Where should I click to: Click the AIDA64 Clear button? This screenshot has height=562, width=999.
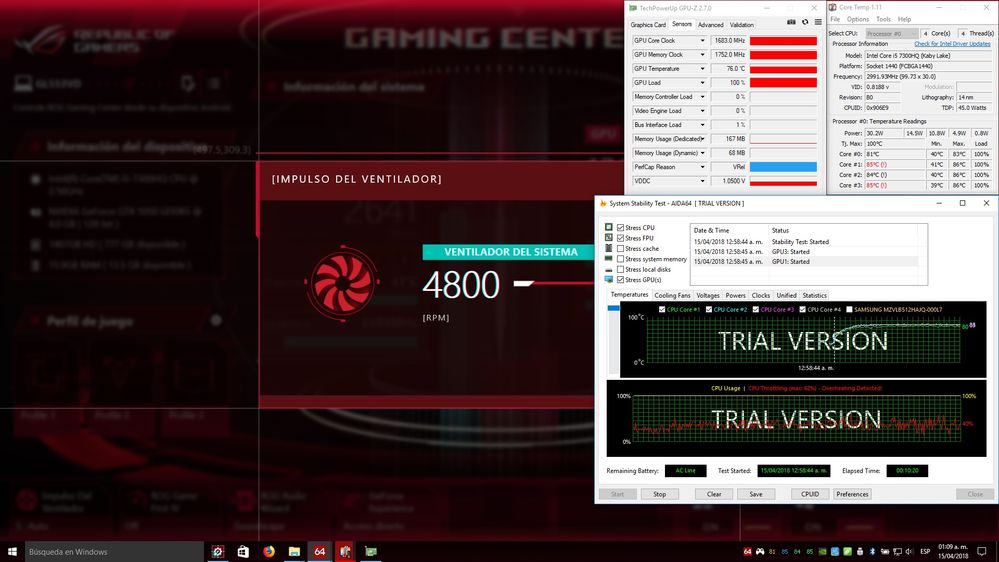714,494
